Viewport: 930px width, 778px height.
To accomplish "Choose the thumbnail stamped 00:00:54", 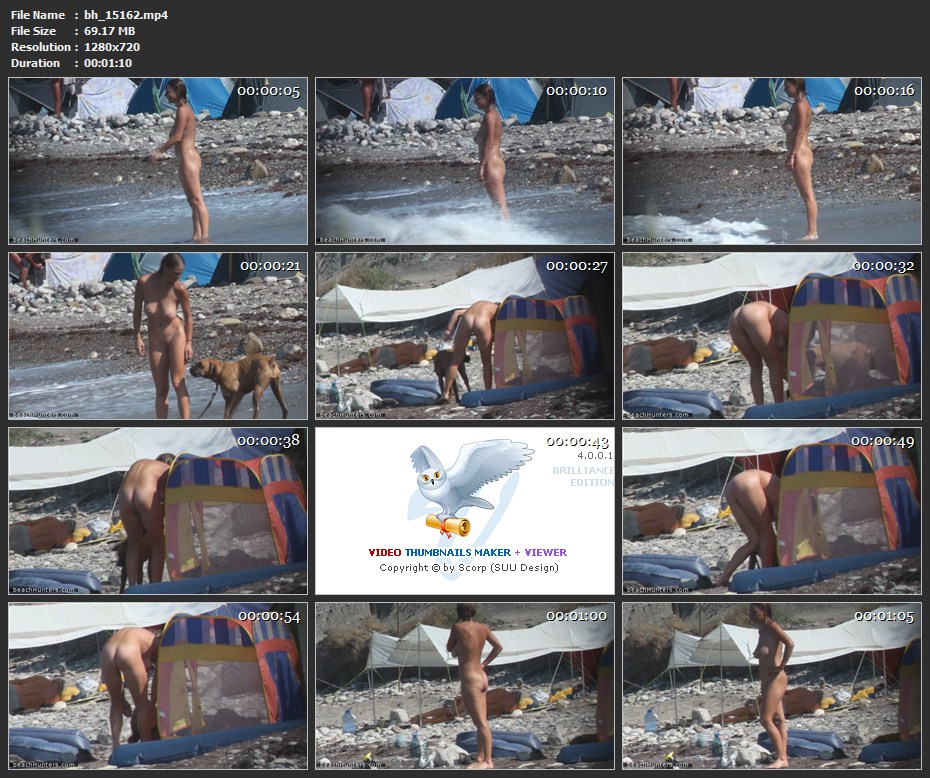I will [x=158, y=686].
